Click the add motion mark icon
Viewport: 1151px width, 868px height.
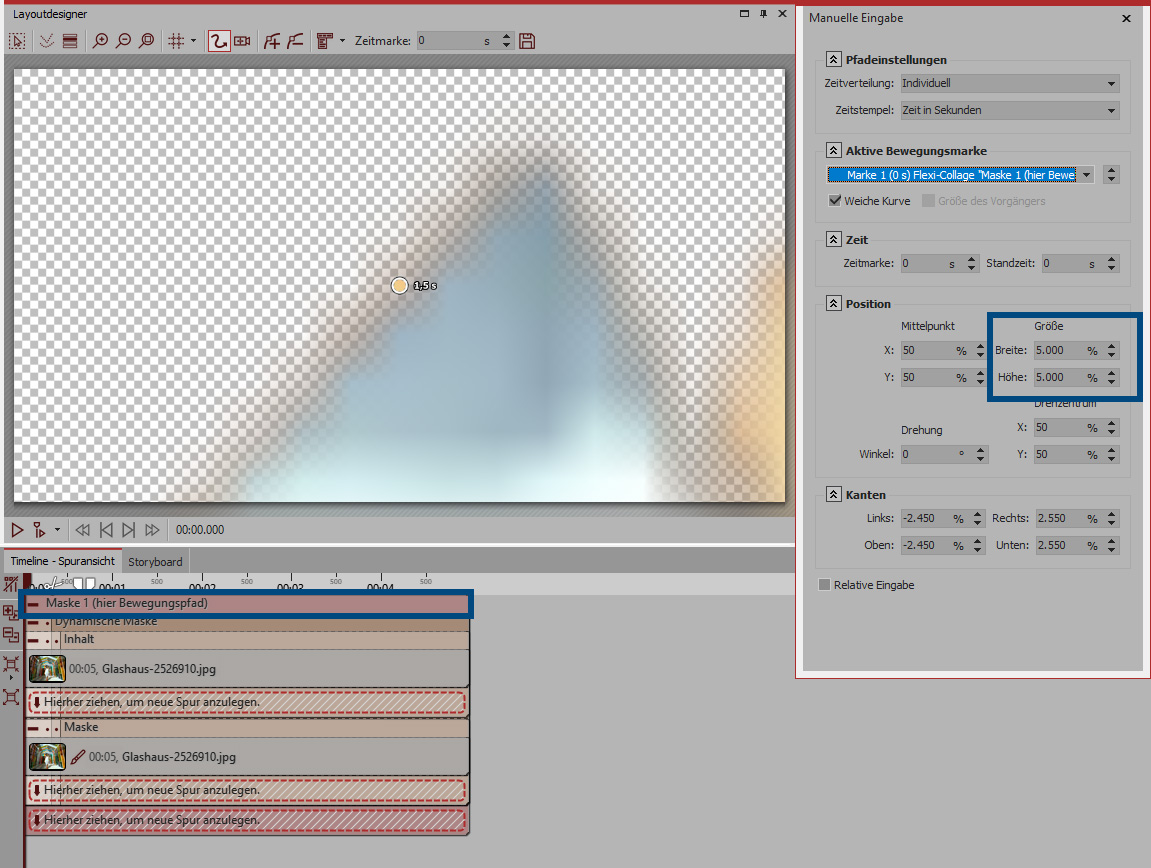(x=271, y=41)
